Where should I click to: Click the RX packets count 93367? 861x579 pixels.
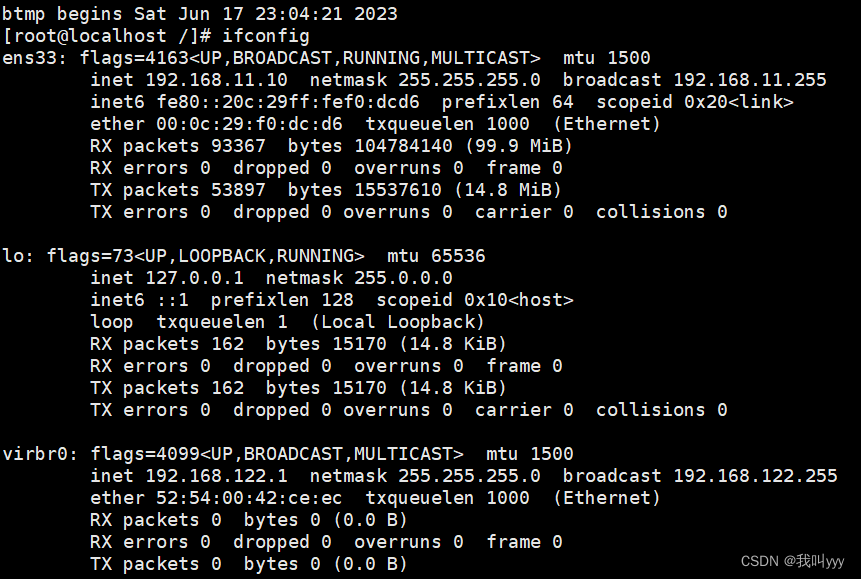tap(238, 146)
